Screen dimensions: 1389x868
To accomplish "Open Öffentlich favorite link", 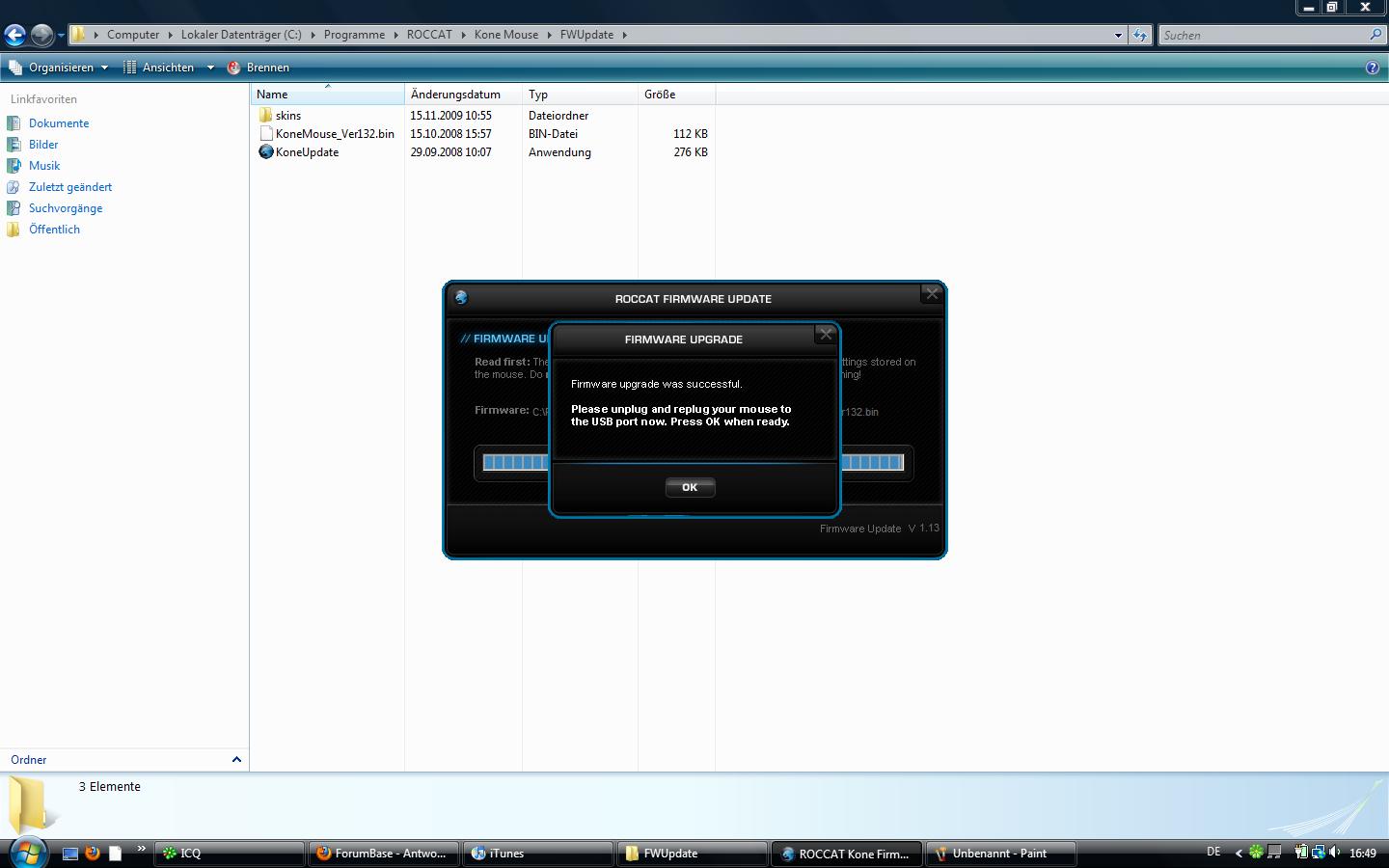I will tap(54, 230).
